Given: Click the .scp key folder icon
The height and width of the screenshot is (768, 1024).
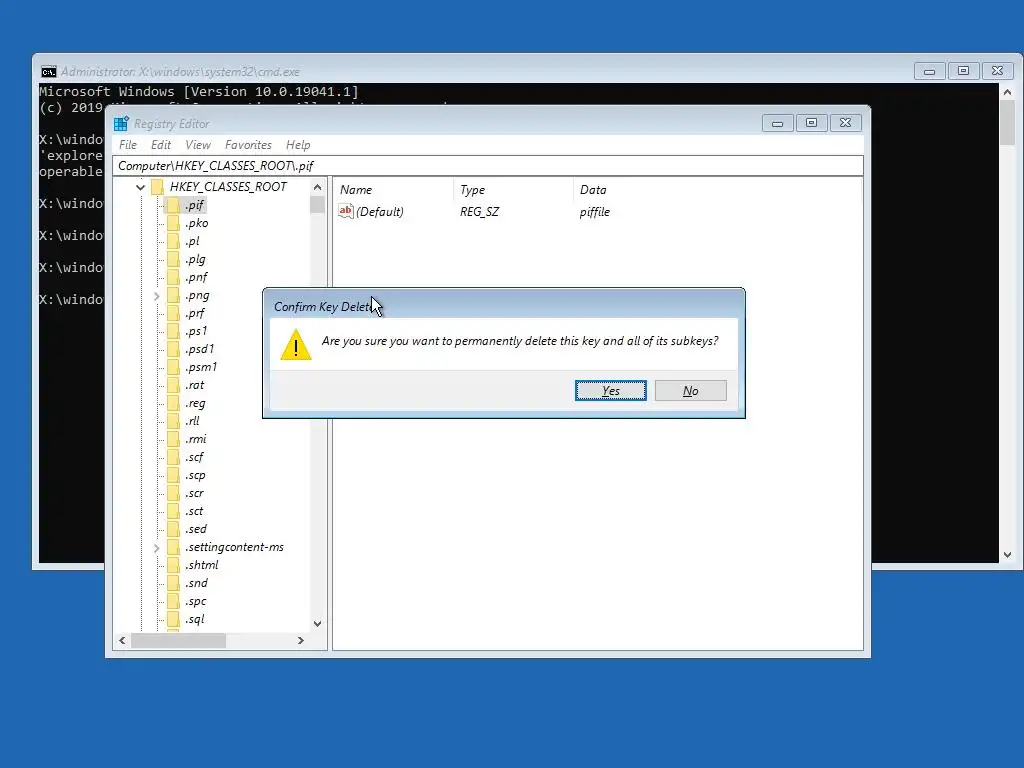Looking at the screenshot, I should click(x=173, y=475).
